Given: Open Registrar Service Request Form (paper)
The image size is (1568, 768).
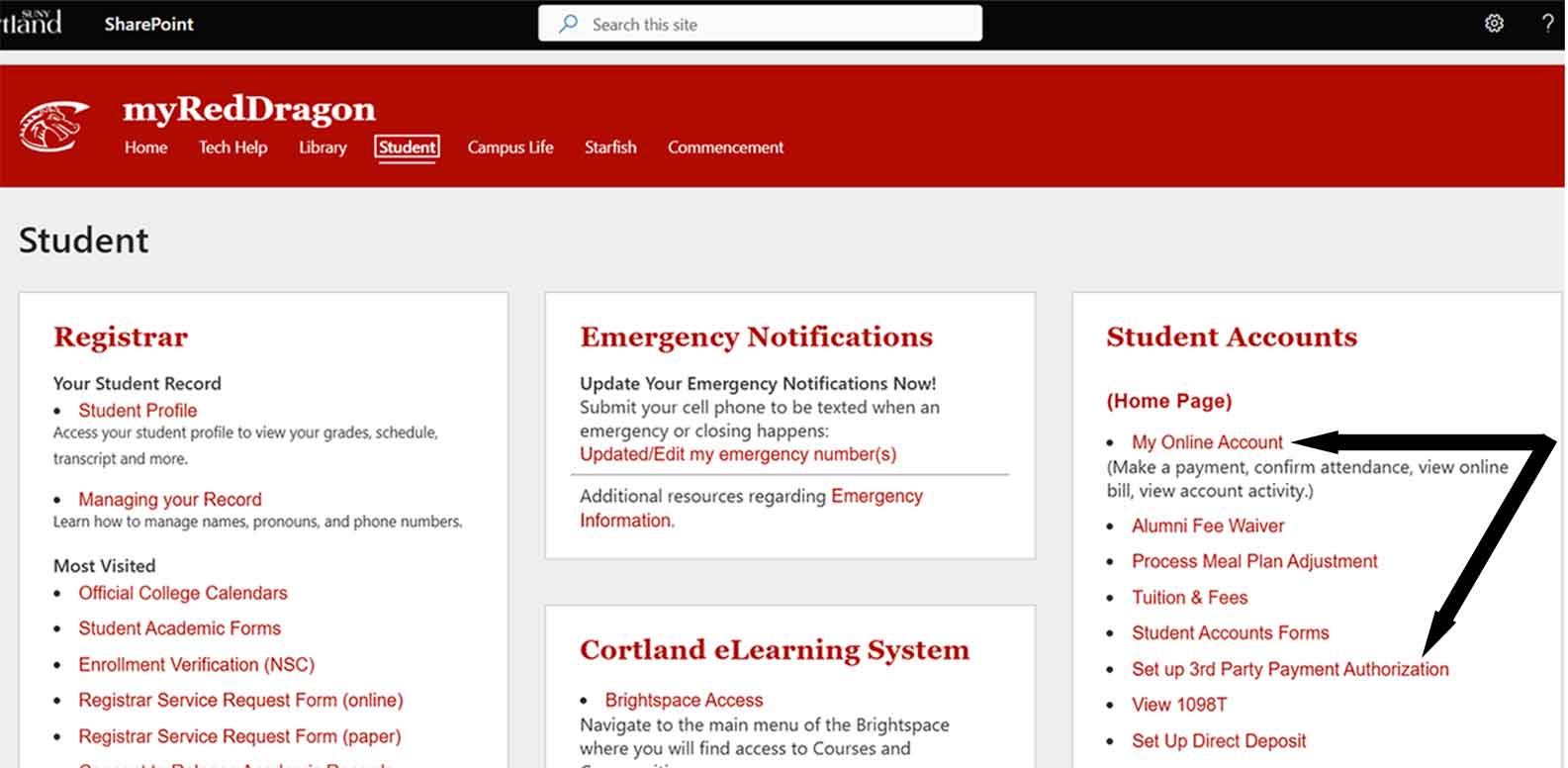Looking at the screenshot, I should click(x=239, y=736).
